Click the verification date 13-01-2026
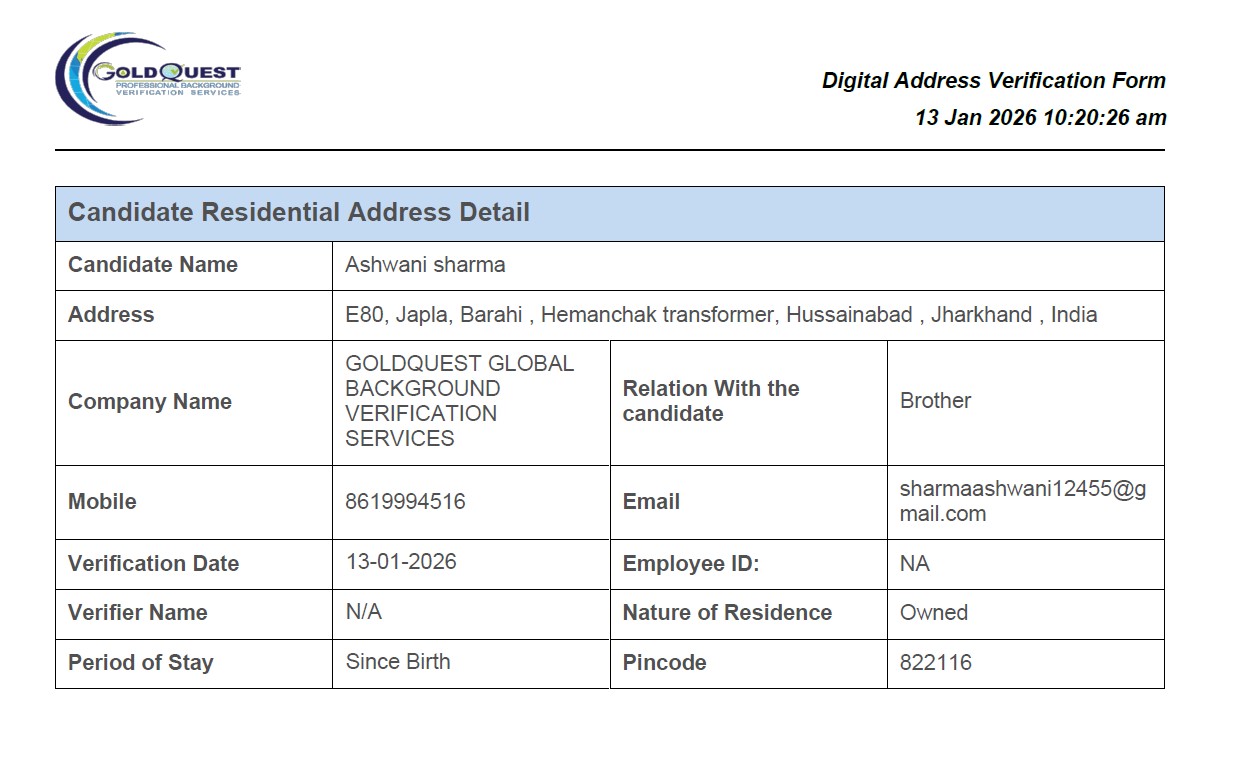The image size is (1234, 784). (x=401, y=562)
